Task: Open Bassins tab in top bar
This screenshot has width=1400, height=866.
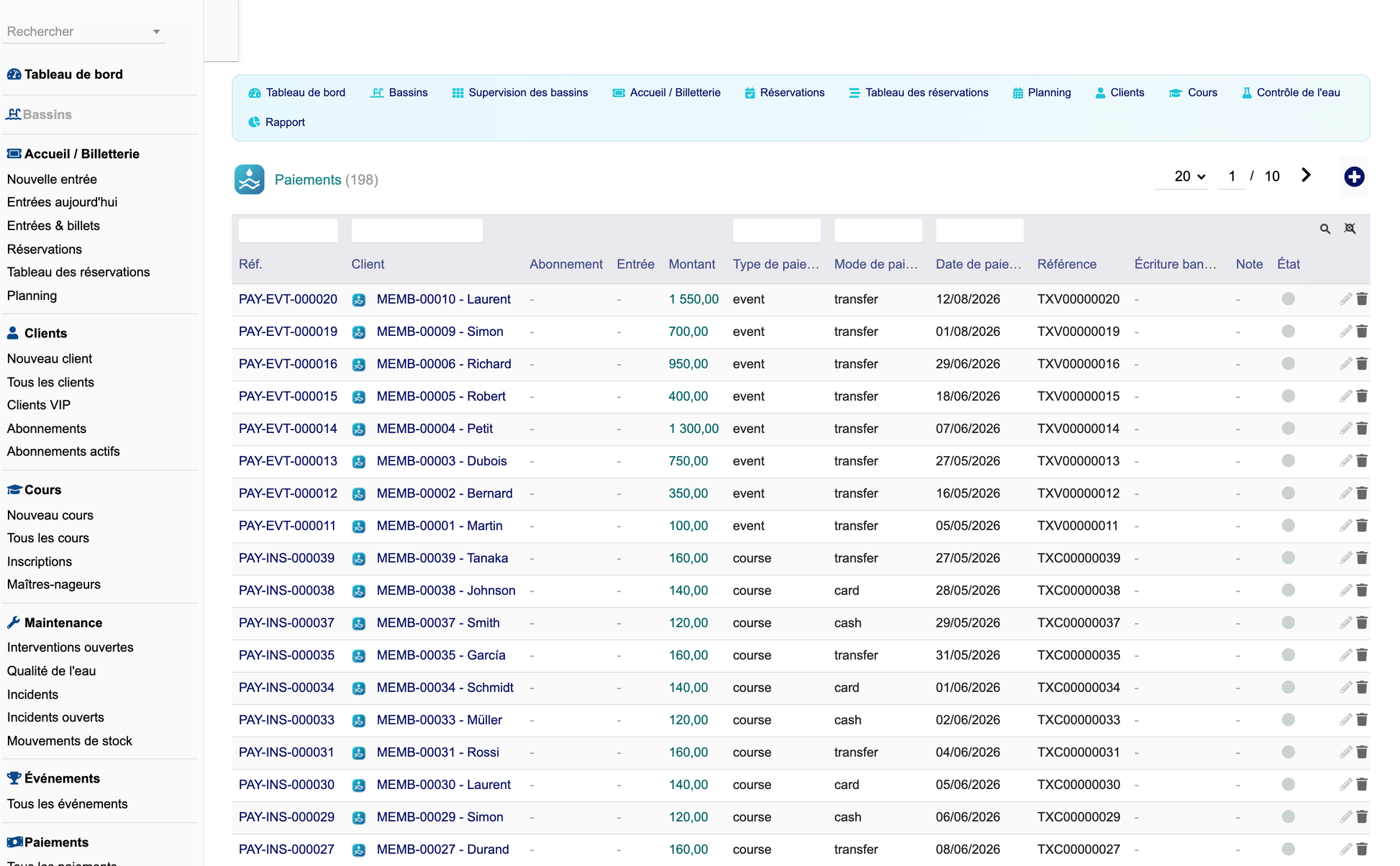Action: click(x=399, y=93)
